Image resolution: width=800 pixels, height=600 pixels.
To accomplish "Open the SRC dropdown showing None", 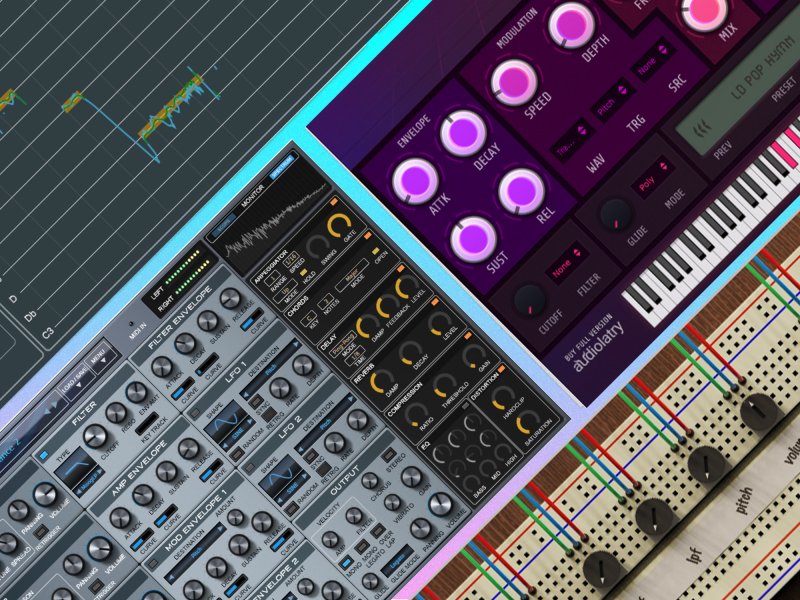I will coord(655,57).
